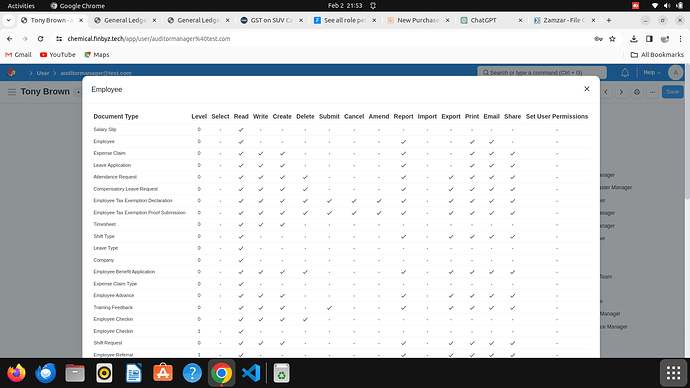Reload the current page
The height and width of the screenshot is (388, 690).
(x=40, y=39)
